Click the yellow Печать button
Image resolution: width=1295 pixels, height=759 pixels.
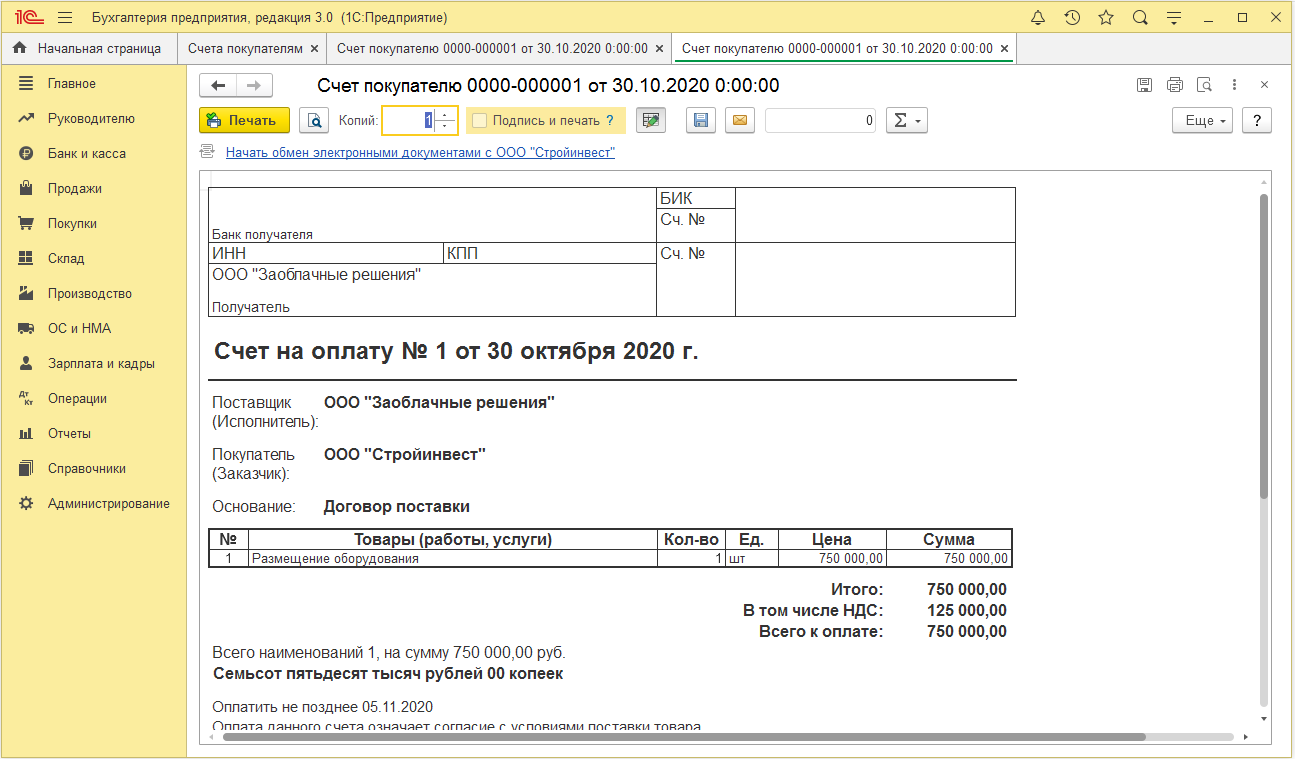(x=244, y=120)
